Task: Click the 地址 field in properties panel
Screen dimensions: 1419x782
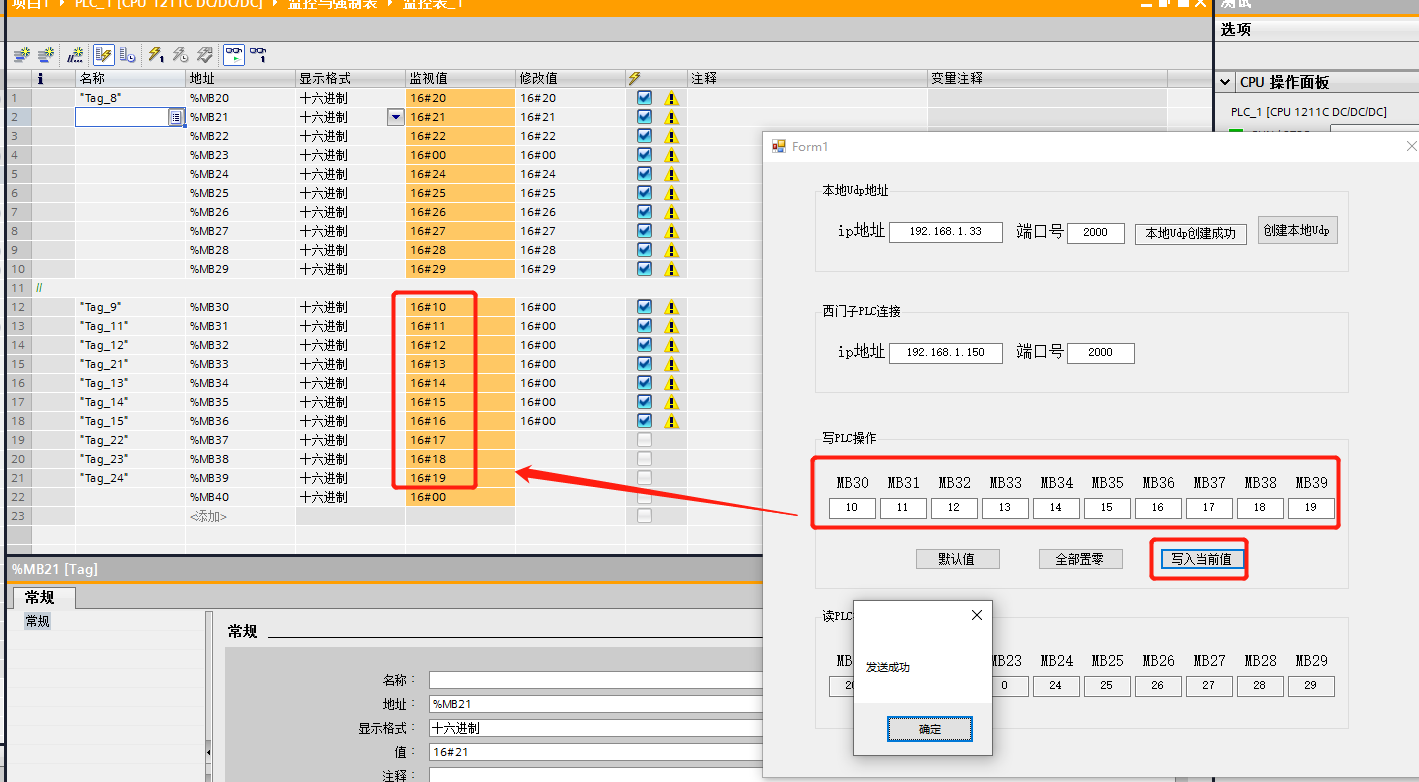Action: click(x=596, y=704)
